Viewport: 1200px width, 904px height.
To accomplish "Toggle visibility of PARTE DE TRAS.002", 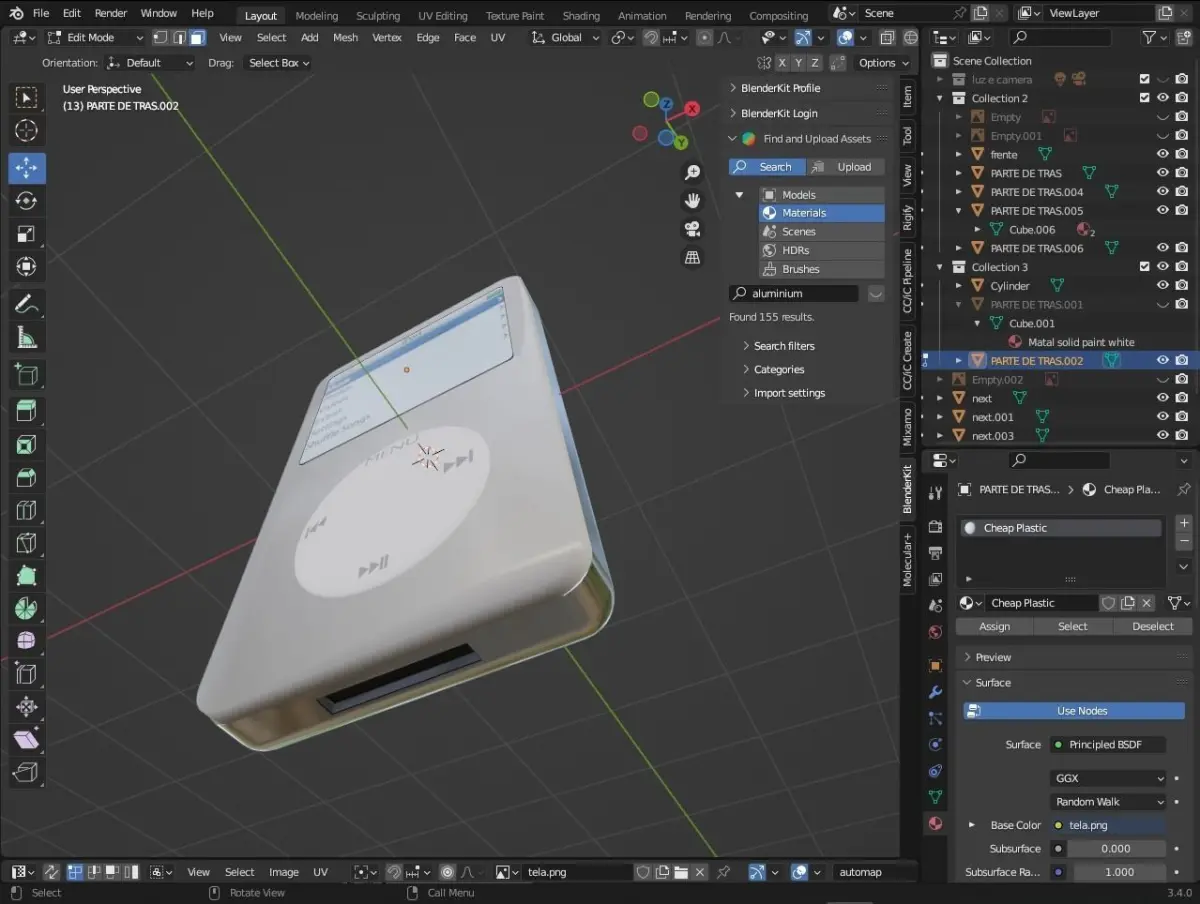I will [1163, 360].
